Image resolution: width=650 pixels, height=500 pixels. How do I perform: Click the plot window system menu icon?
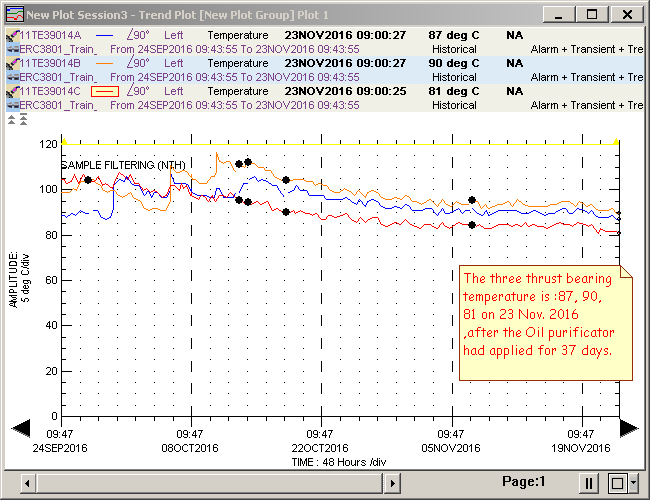(14, 14)
